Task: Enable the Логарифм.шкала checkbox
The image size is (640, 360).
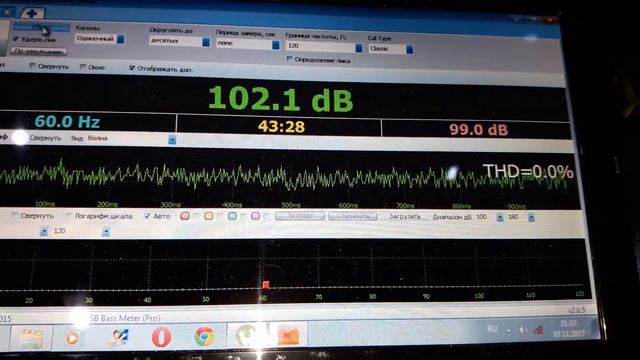Action: tap(68, 216)
